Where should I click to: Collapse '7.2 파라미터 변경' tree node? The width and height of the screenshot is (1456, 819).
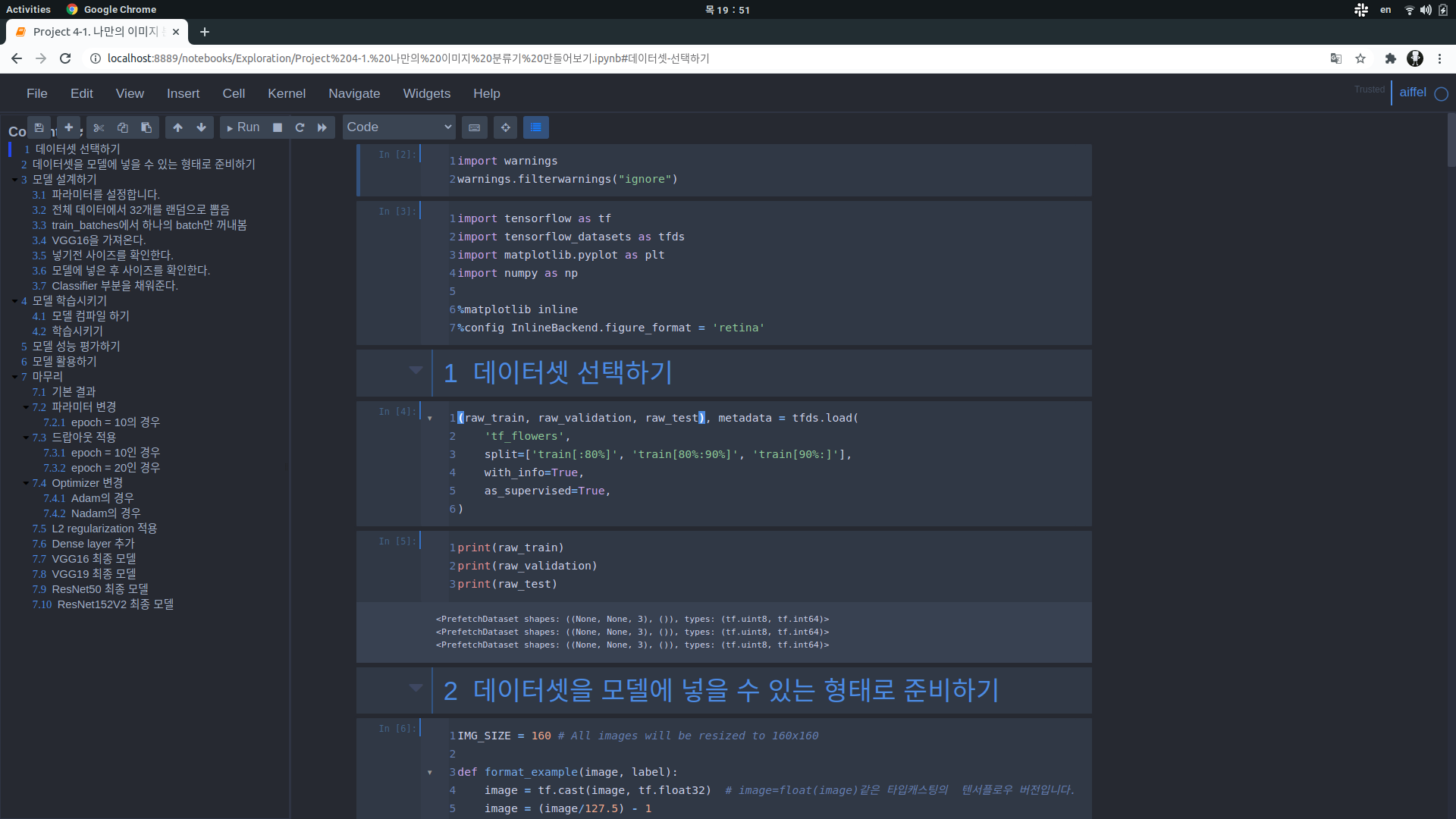click(x=26, y=408)
